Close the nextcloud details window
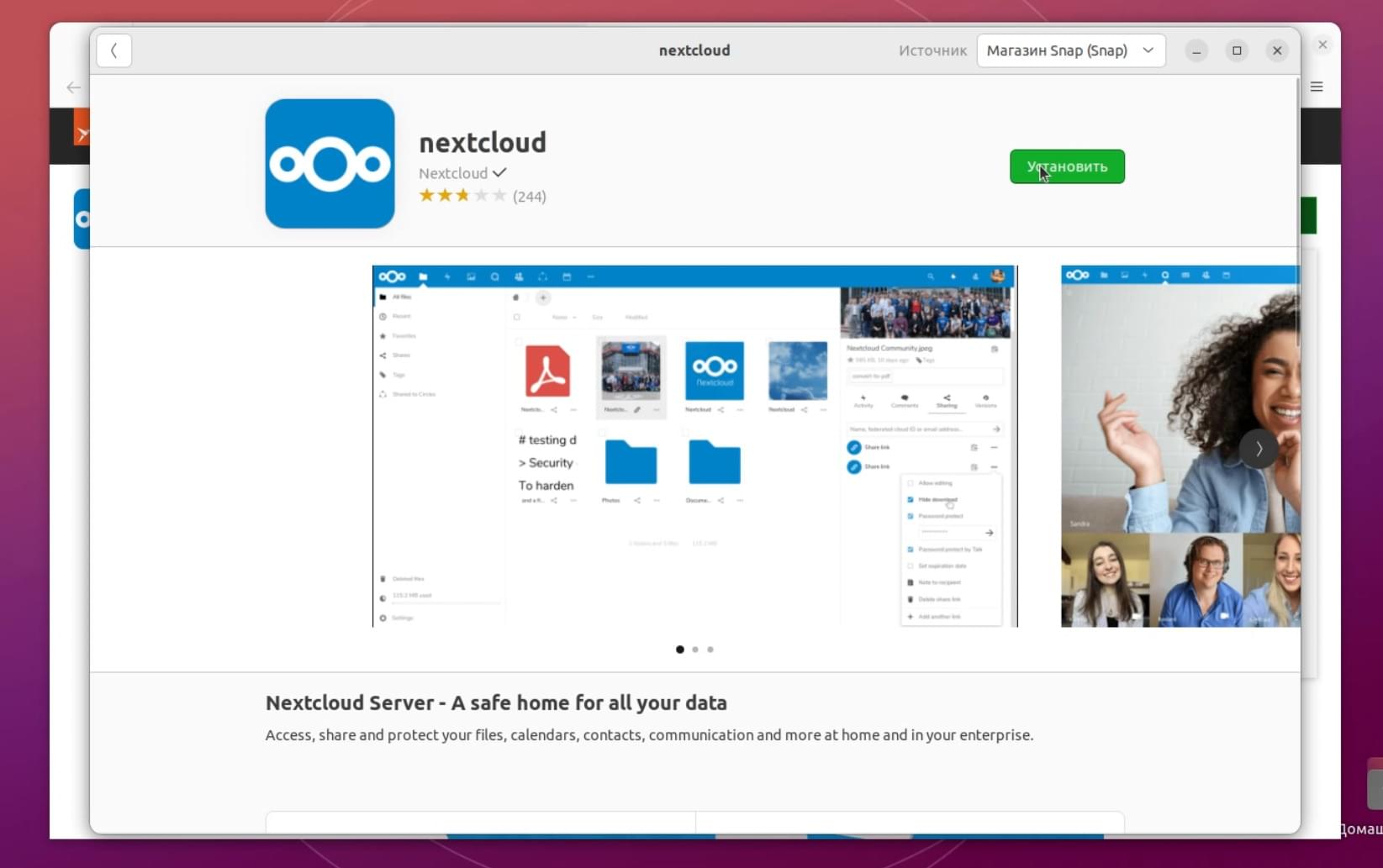This screenshot has width=1383, height=868. click(x=1277, y=50)
